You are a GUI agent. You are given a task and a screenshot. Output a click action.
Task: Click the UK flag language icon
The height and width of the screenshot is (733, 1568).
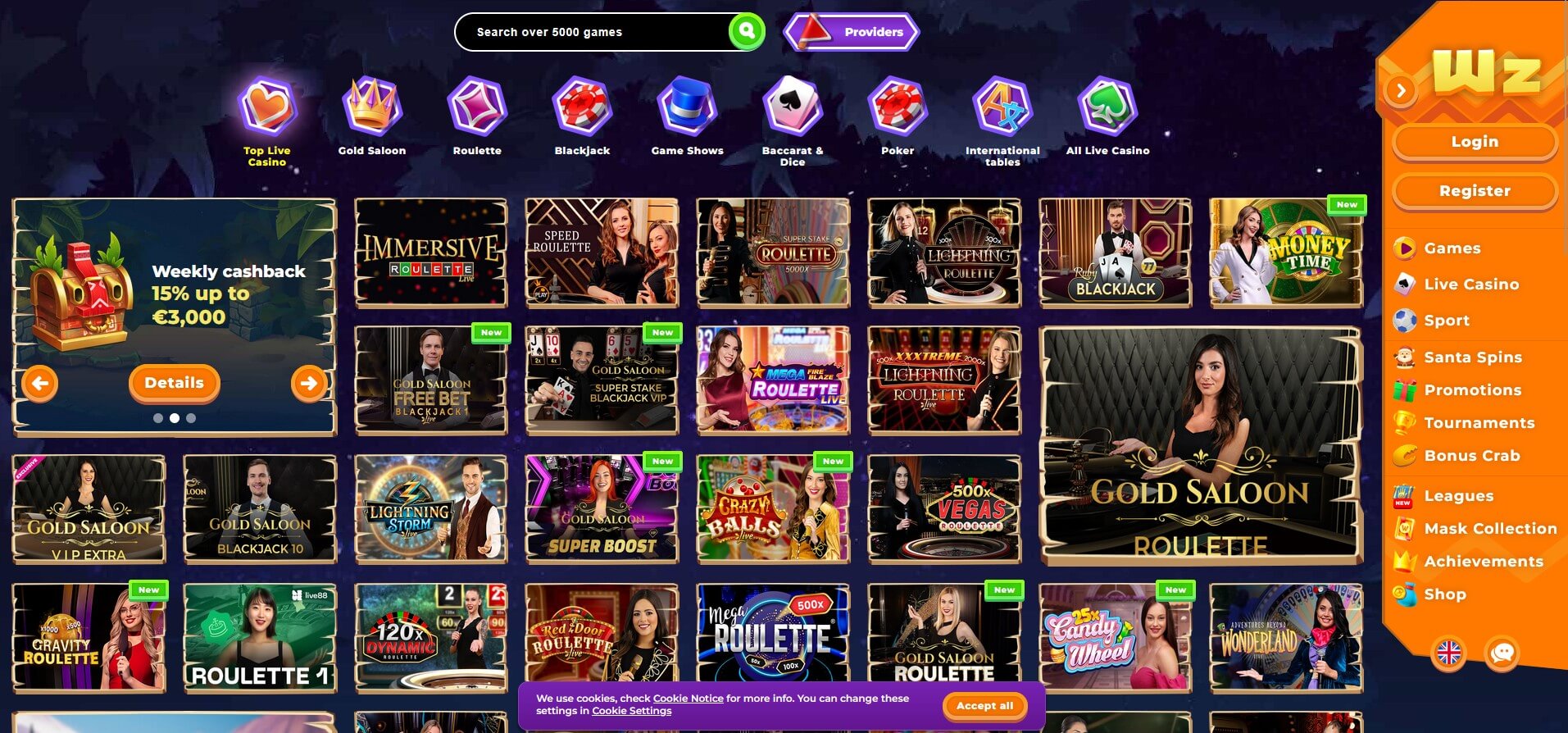(x=1449, y=653)
